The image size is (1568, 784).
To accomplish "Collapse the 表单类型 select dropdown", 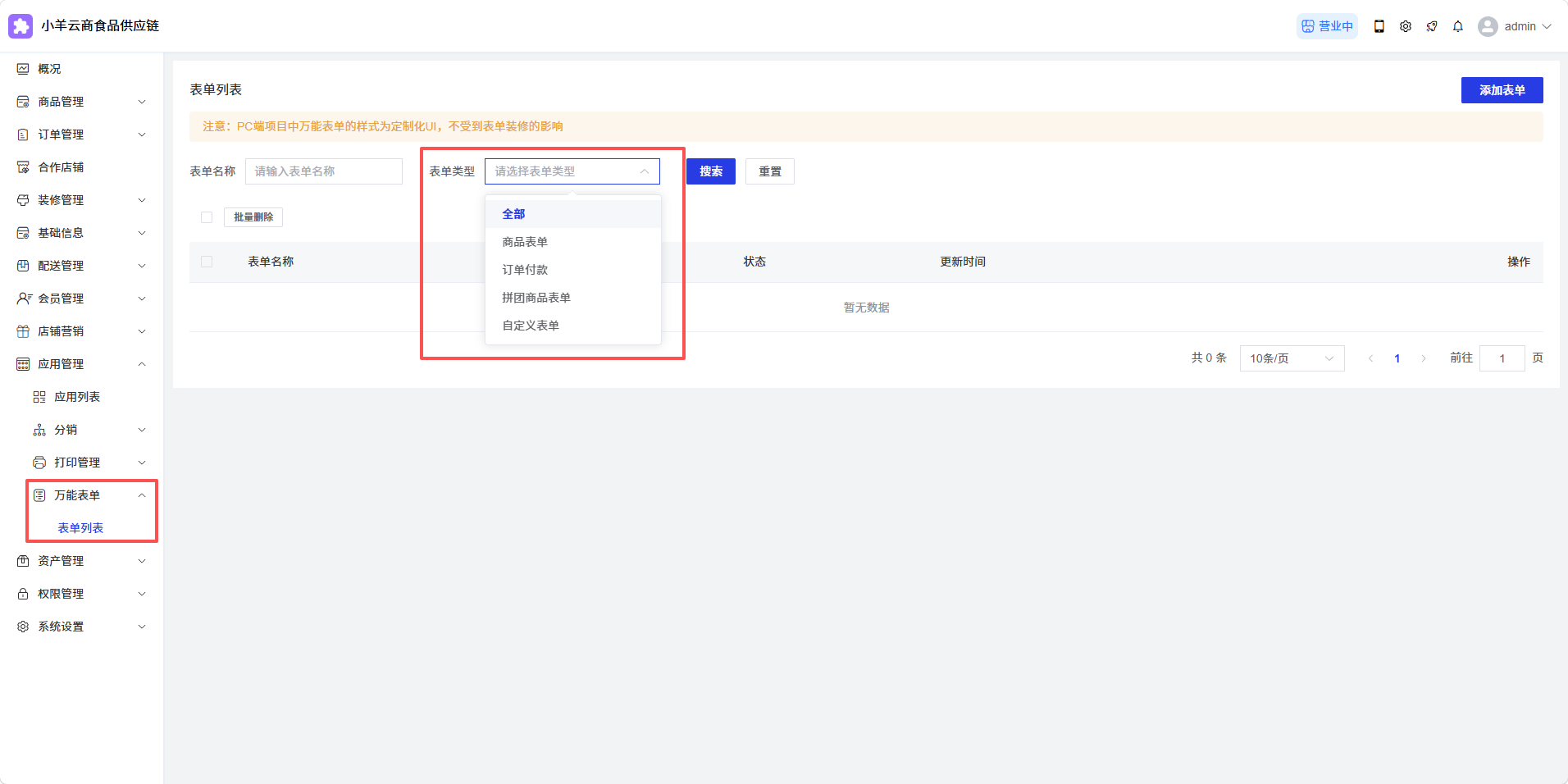I will click(x=572, y=171).
